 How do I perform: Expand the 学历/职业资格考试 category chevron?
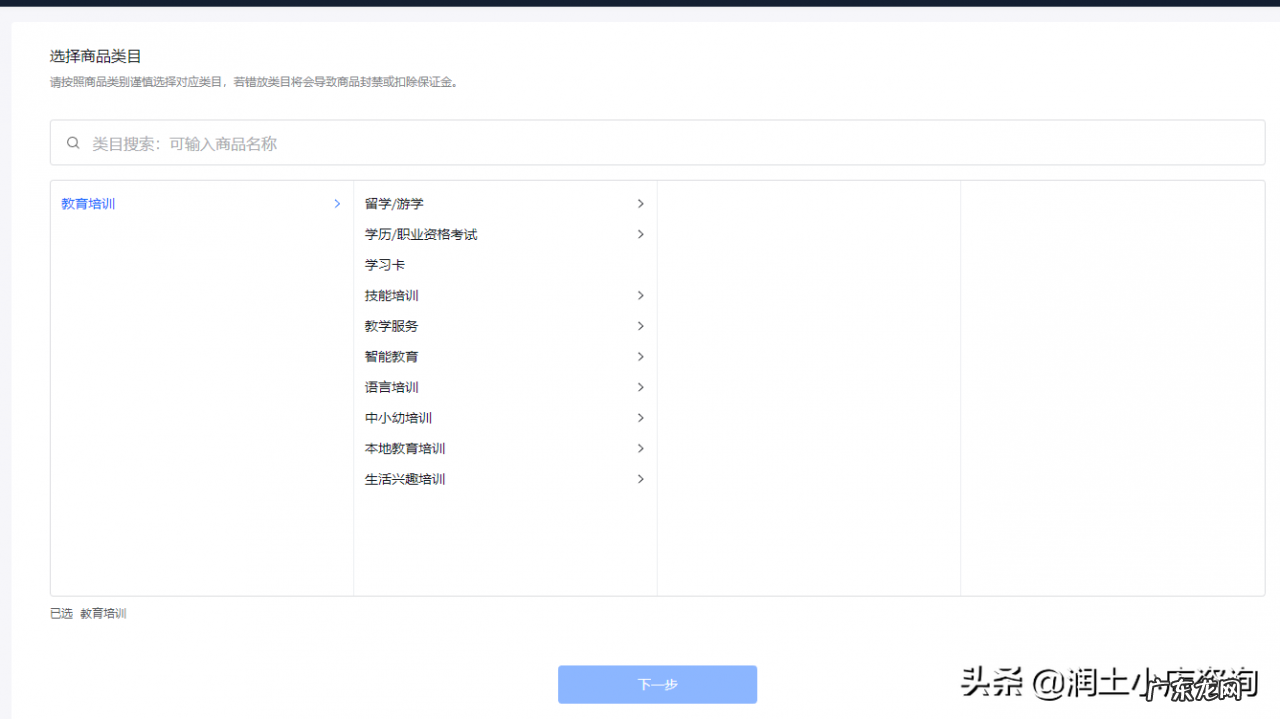(641, 234)
